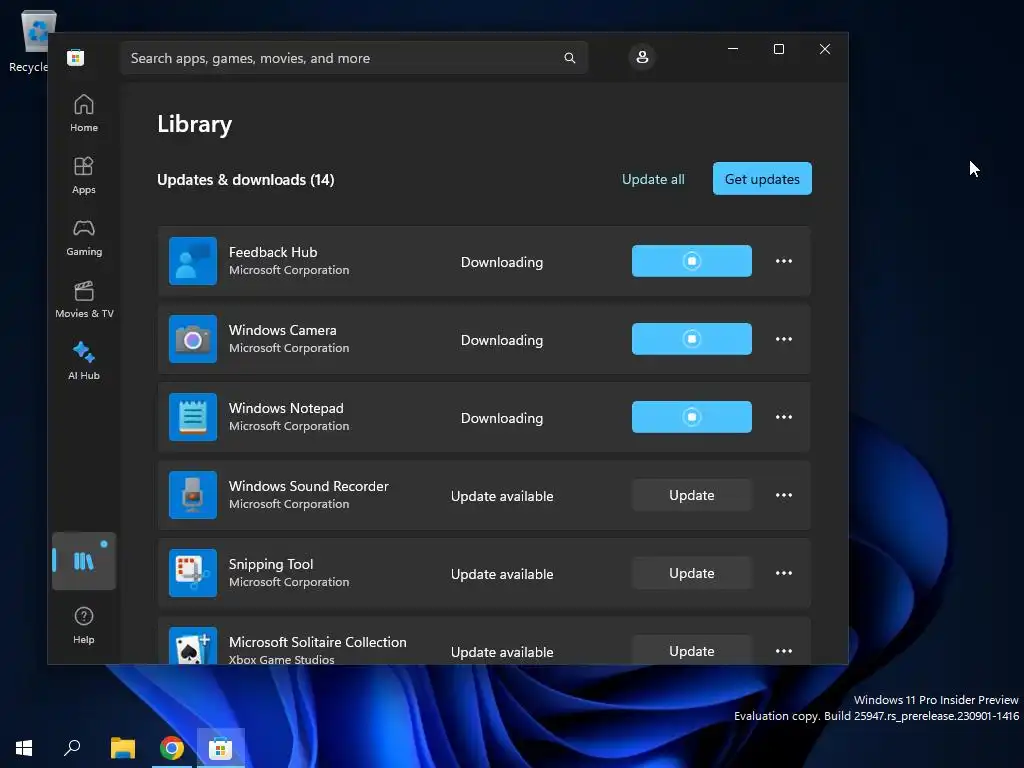1024x768 pixels.
Task: Click the Snipping Tool app icon
Action: point(193,573)
